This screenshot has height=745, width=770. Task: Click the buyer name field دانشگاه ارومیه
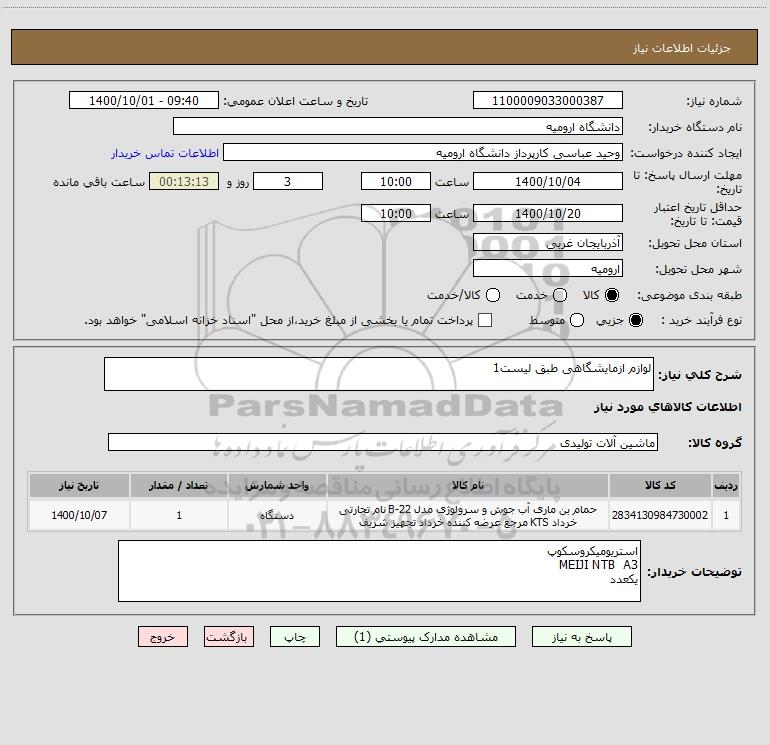pos(398,126)
